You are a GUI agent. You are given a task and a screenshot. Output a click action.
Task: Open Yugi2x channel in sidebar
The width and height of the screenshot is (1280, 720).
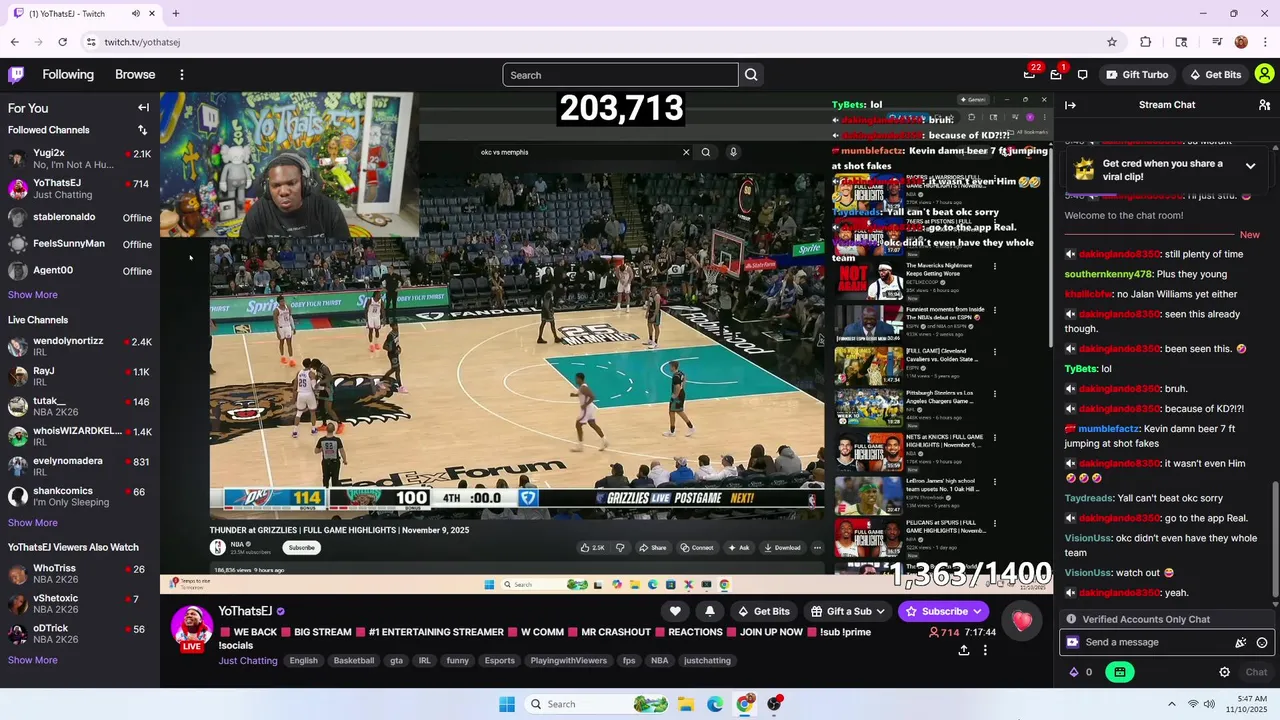pos(80,158)
